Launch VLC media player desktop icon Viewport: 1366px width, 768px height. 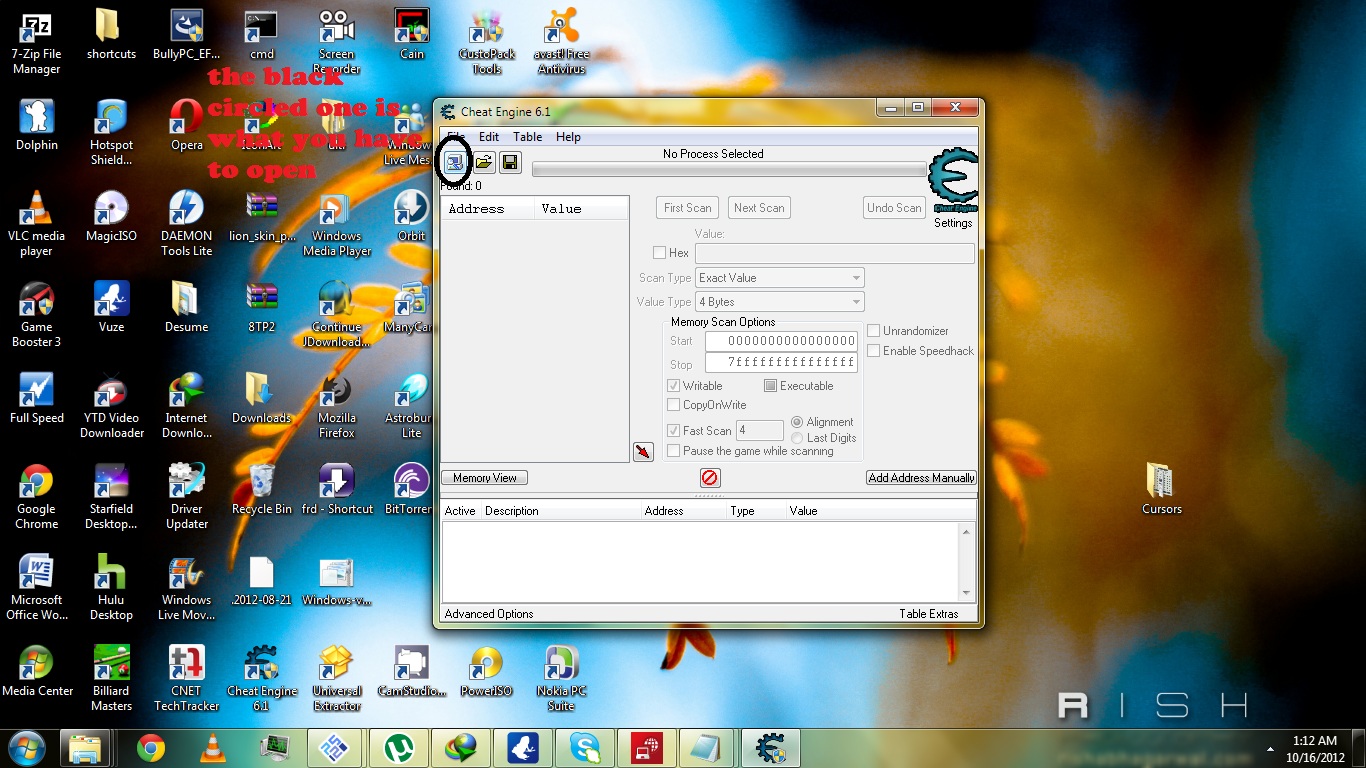pos(37,223)
